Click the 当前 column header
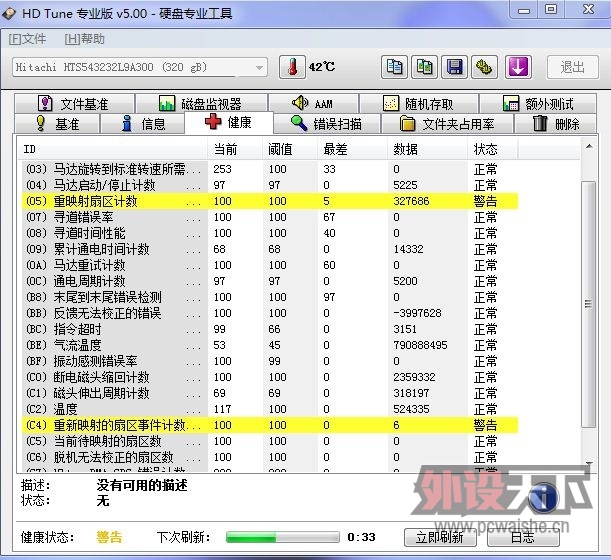611x560 pixels. click(x=235, y=149)
